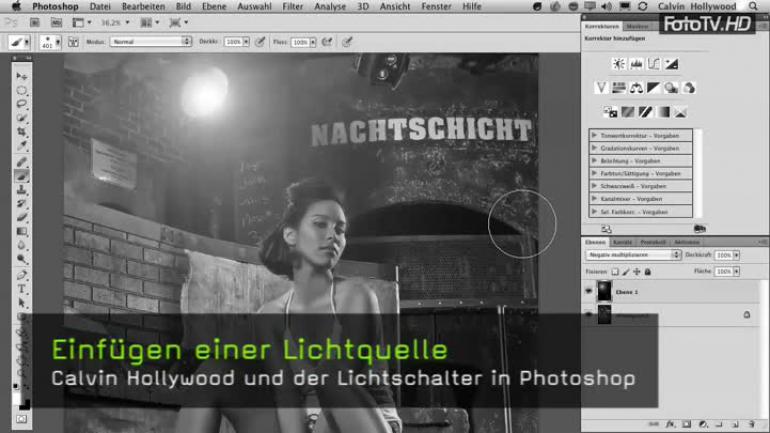This screenshot has width=770, height=433.
Task: Add a Brightness/Contrast adjustment
Action: pos(619,64)
